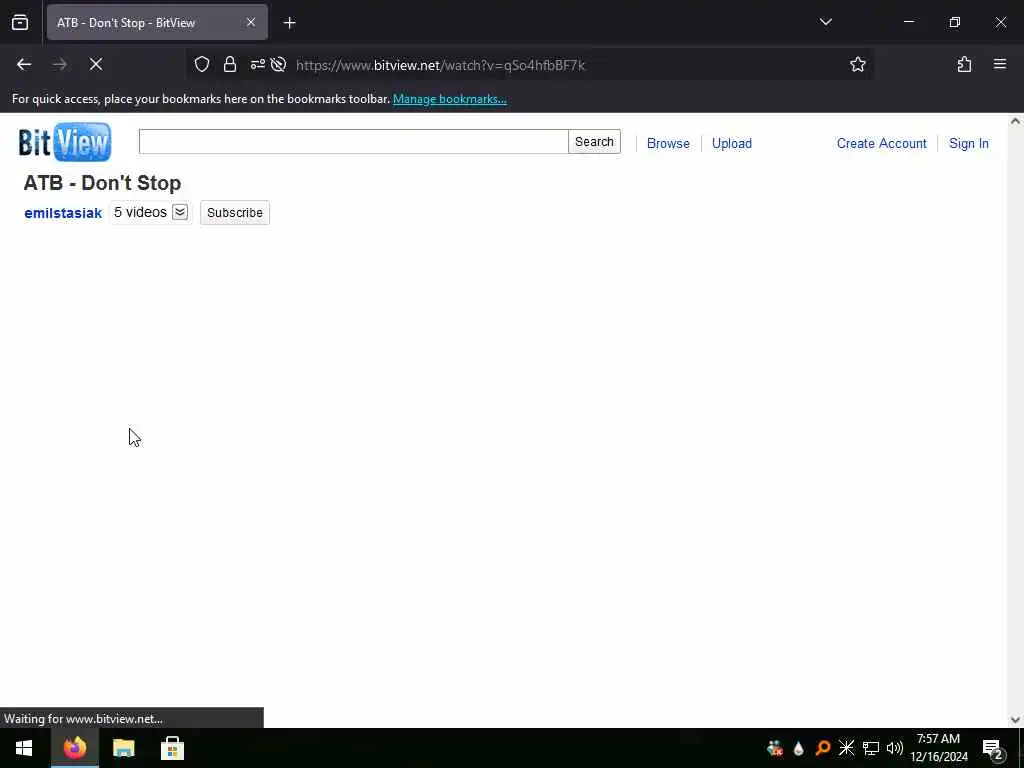Viewport: 1024px width, 768px height.
Task: Open Manage bookmarks link
Action: pos(449,99)
